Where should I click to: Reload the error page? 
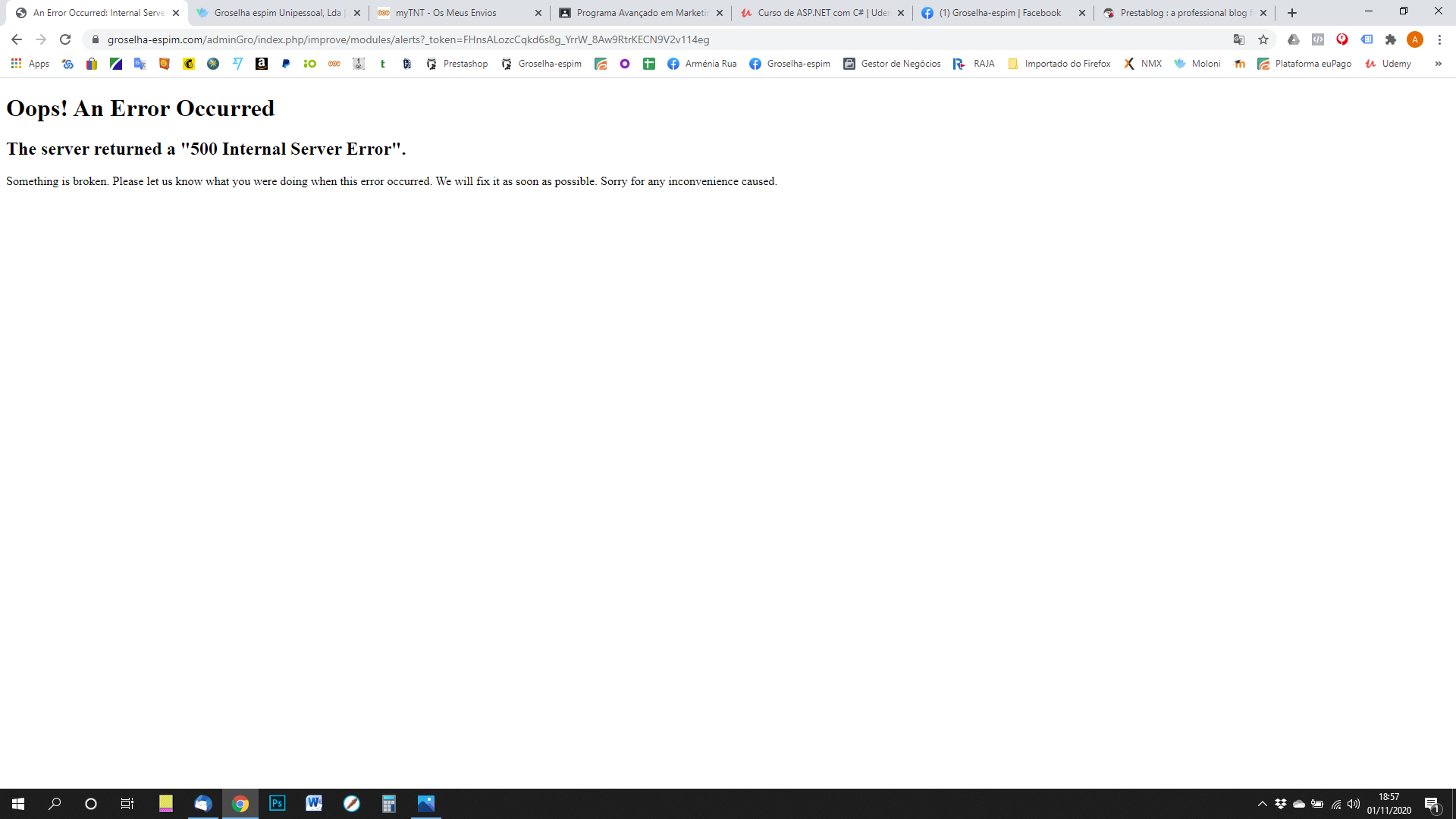[x=65, y=39]
